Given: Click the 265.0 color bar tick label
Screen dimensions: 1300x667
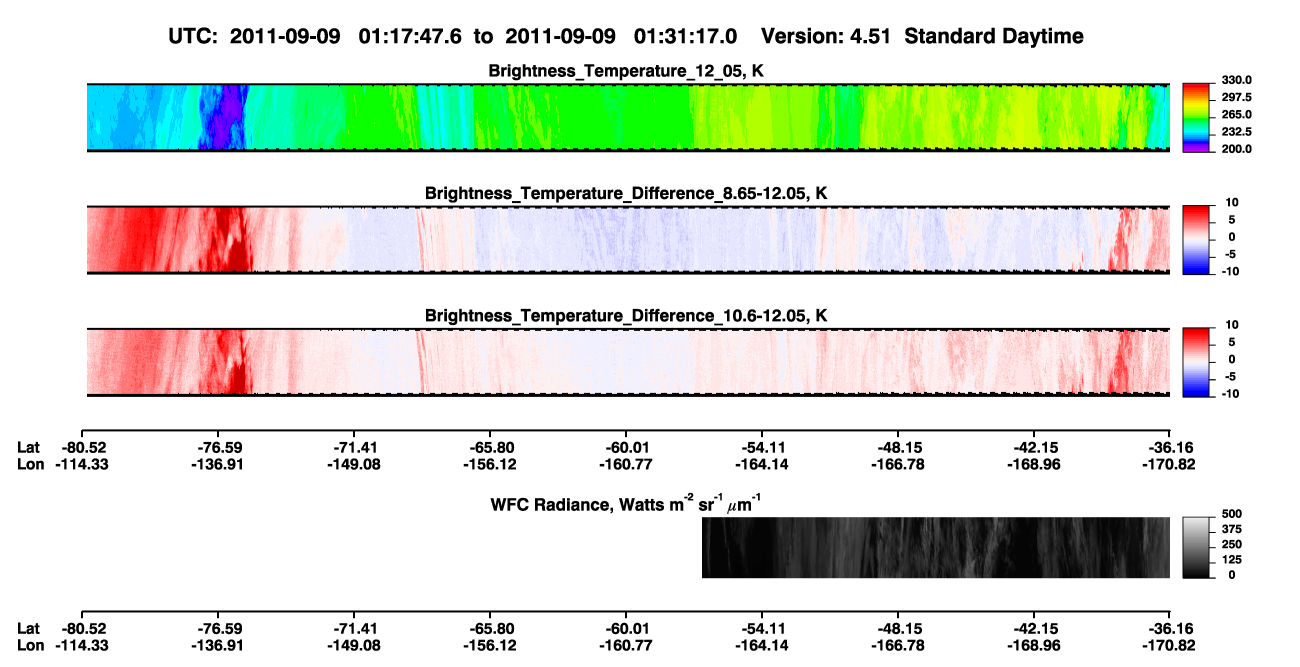Looking at the screenshot, I should (x=1237, y=114).
